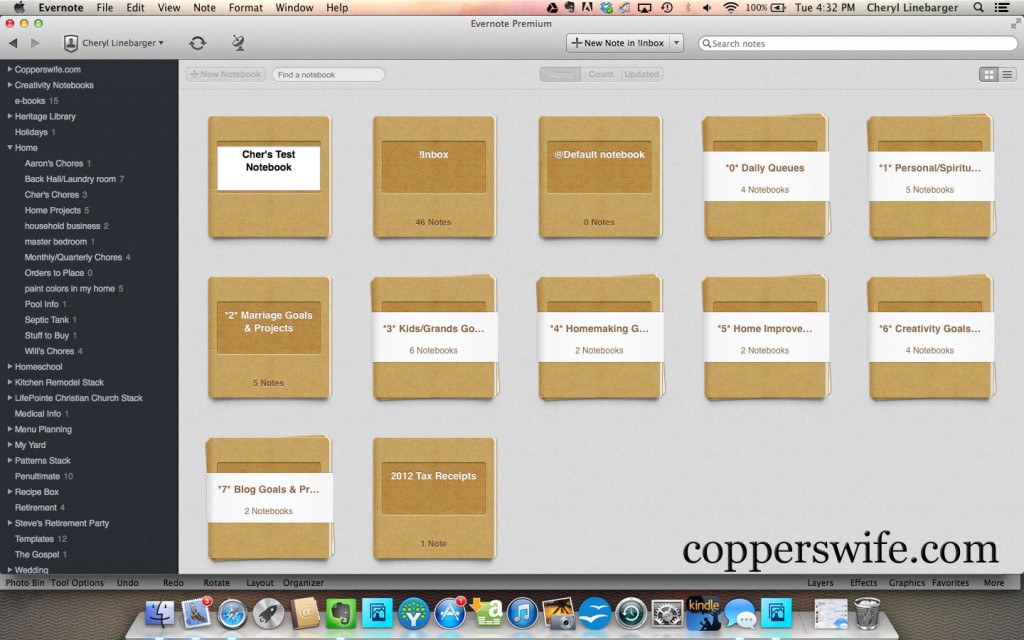
Task: Click Layers in the bottom bar
Action: [x=820, y=583]
